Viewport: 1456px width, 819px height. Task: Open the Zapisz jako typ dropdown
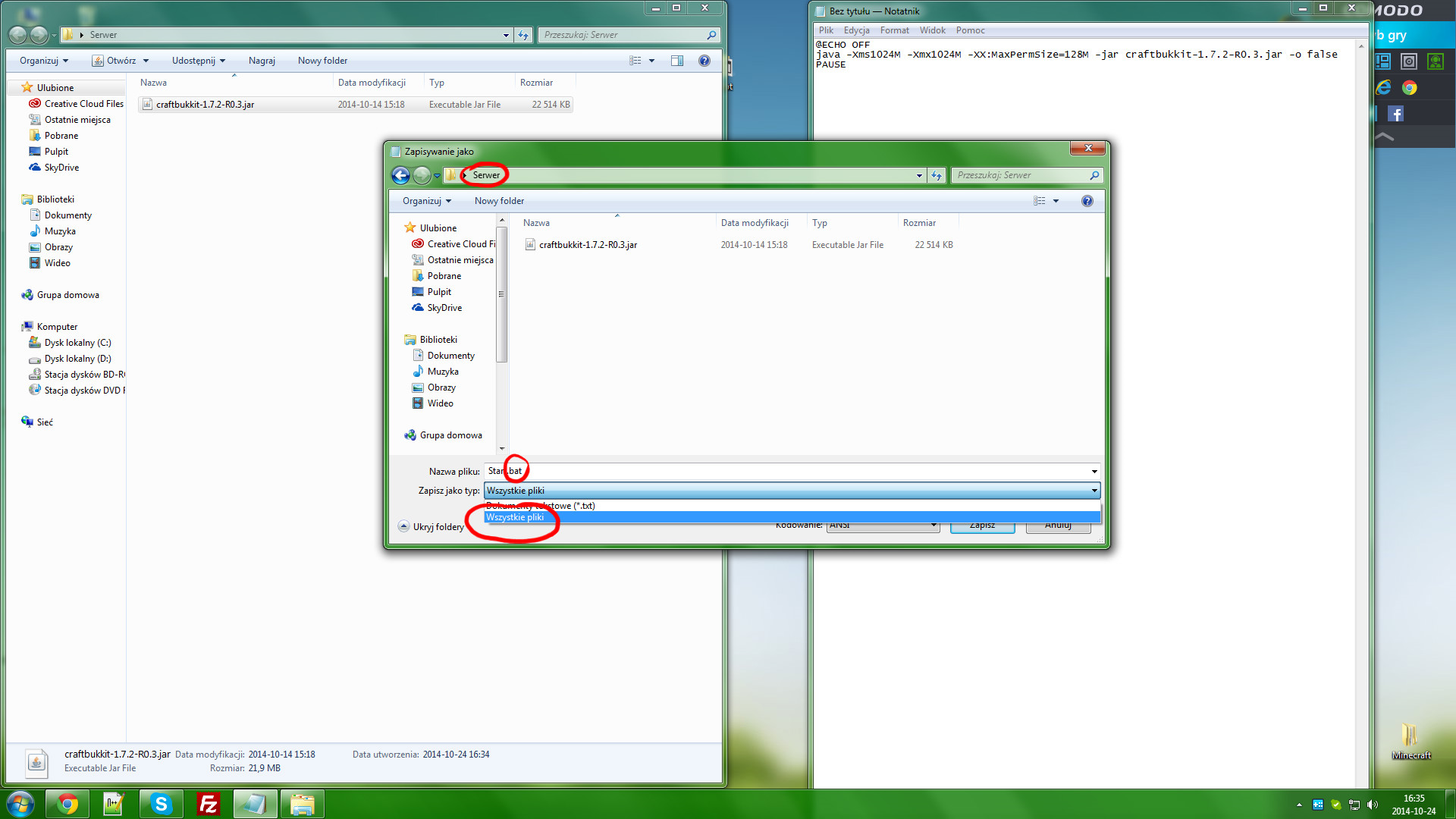point(792,491)
